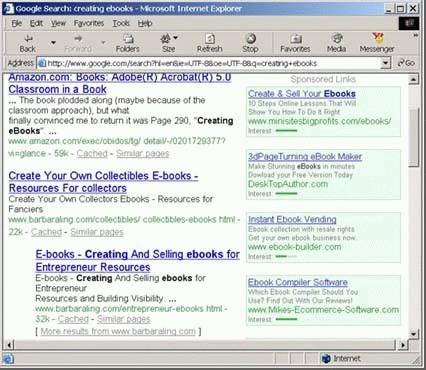Click More results from www.barbaraling.com
This screenshot has width=426, height=370.
click(118, 331)
